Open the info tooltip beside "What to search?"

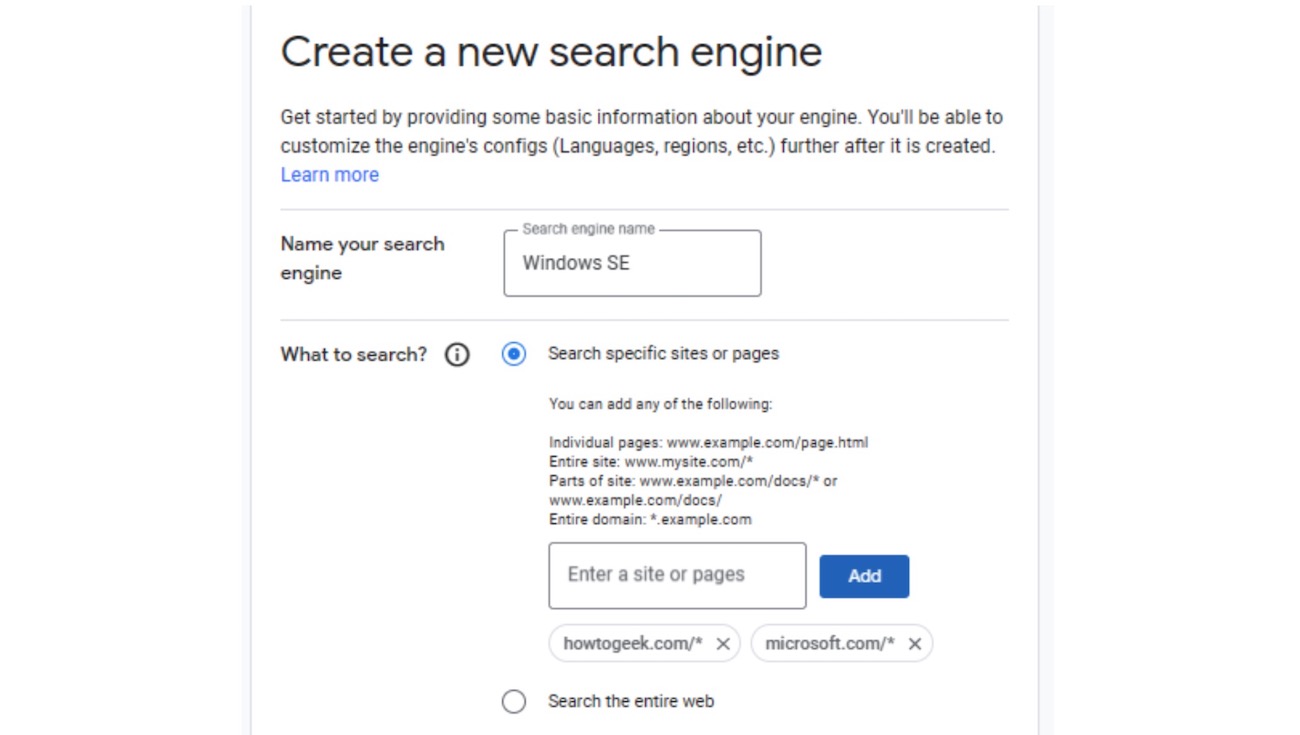[456, 354]
